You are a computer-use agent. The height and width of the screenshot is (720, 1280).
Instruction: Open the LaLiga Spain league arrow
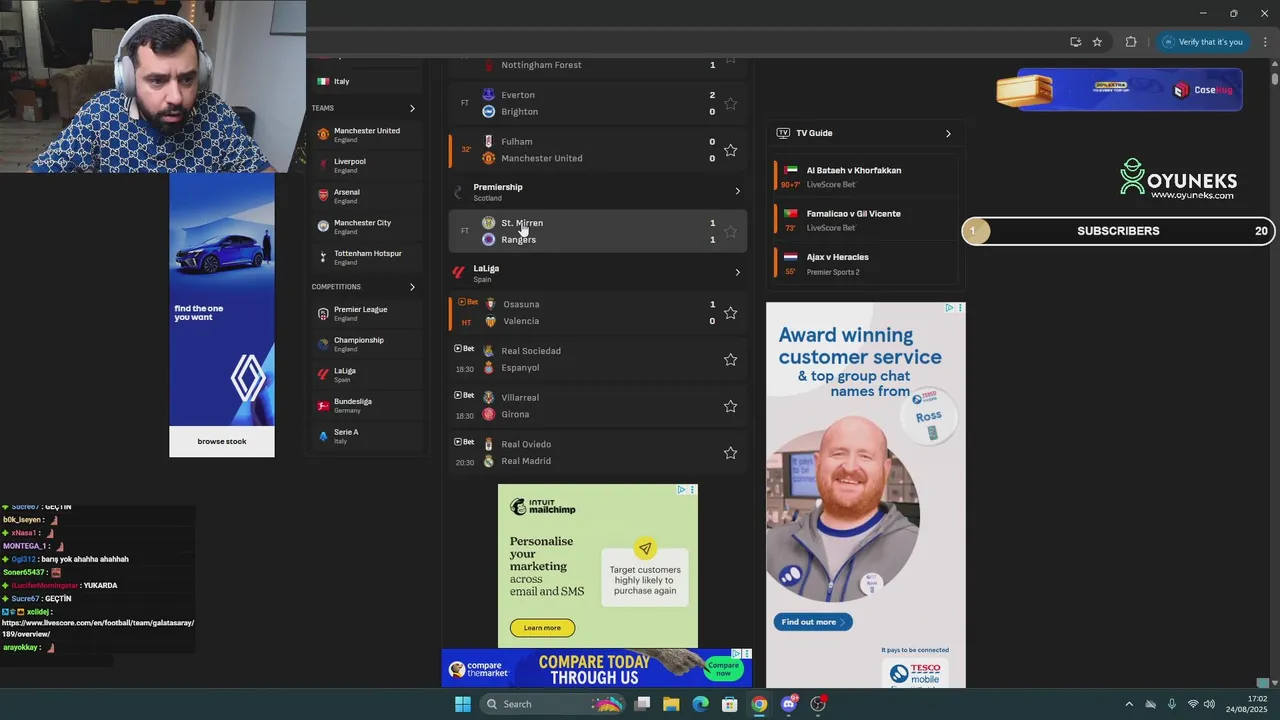pos(737,272)
